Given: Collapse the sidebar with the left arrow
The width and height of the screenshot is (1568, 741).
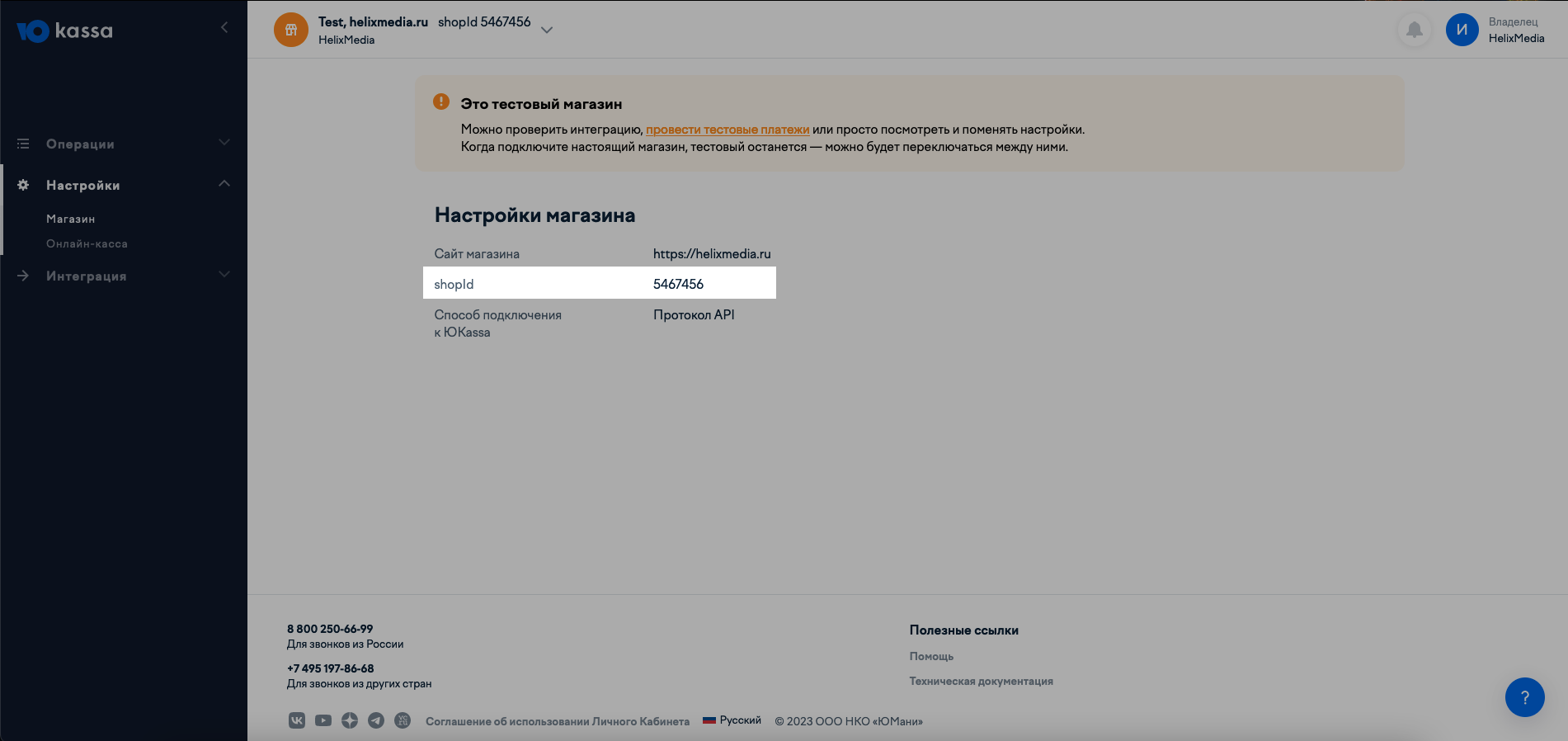Looking at the screenshot, I should [x=224, y=28].
